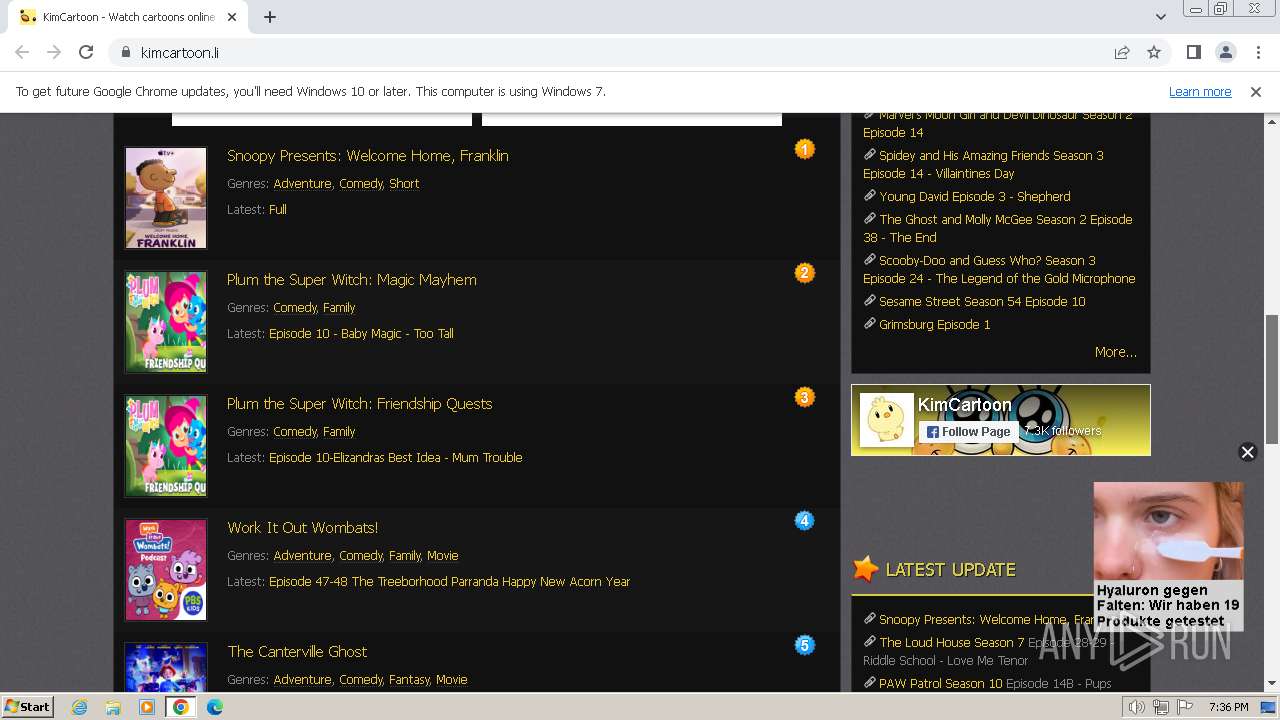Click the Magic Mayhem poster thumbnail
Viewport: 1280px width, 720px height.
(x=166, y=322)
